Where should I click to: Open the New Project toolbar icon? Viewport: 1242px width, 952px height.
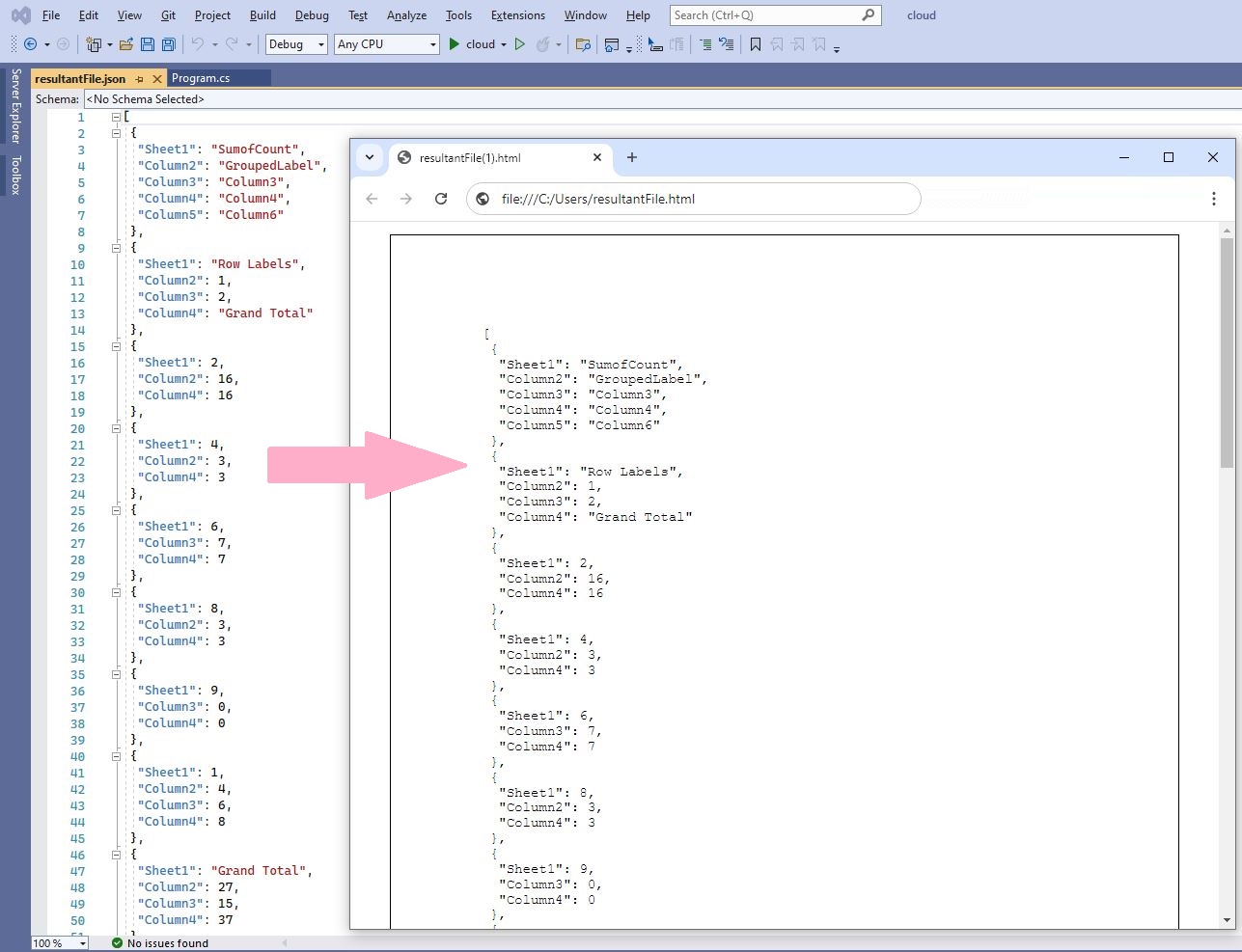(x=93, y=44)
